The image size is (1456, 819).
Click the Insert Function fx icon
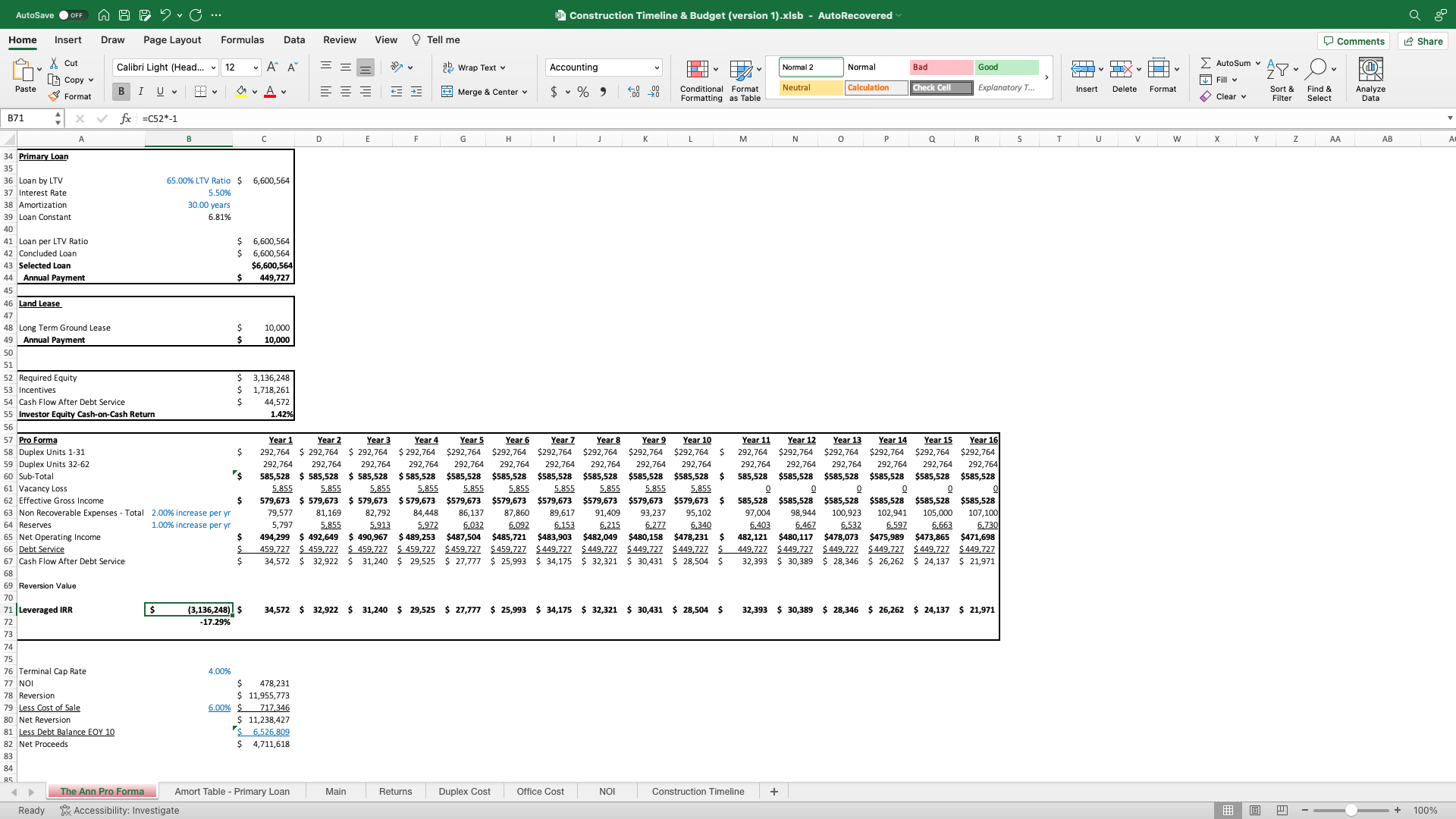126,118
